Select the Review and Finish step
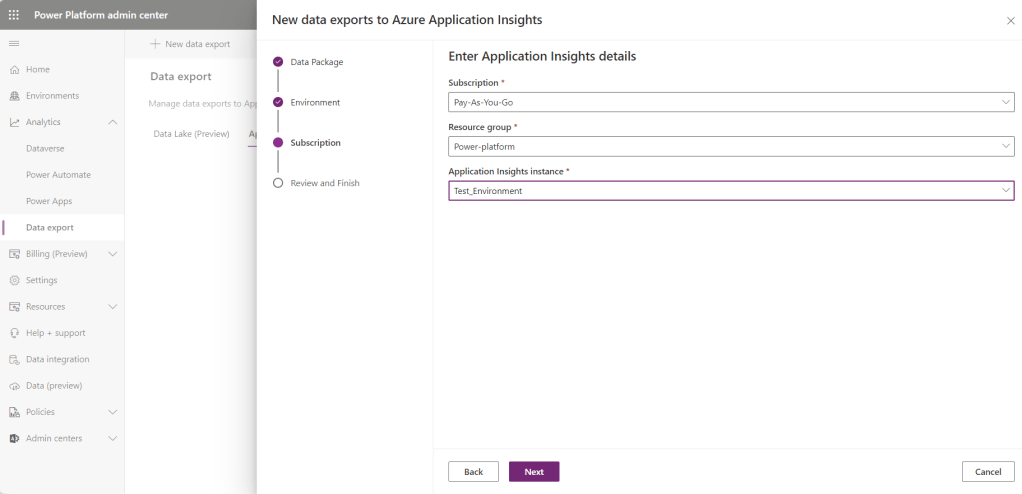Viewport: 1022px width, 494px height. (324, 183)
